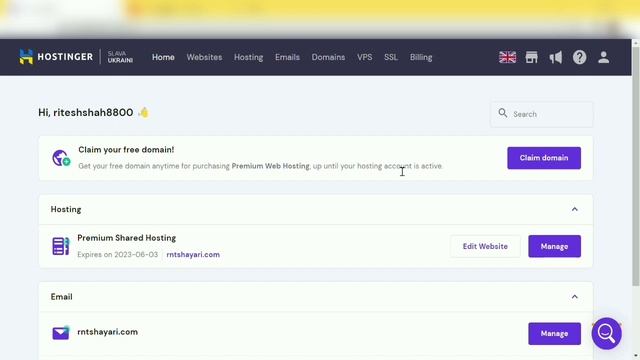
Task: Open the Hosting menu in navbar
Action: (x=249, y=57)
